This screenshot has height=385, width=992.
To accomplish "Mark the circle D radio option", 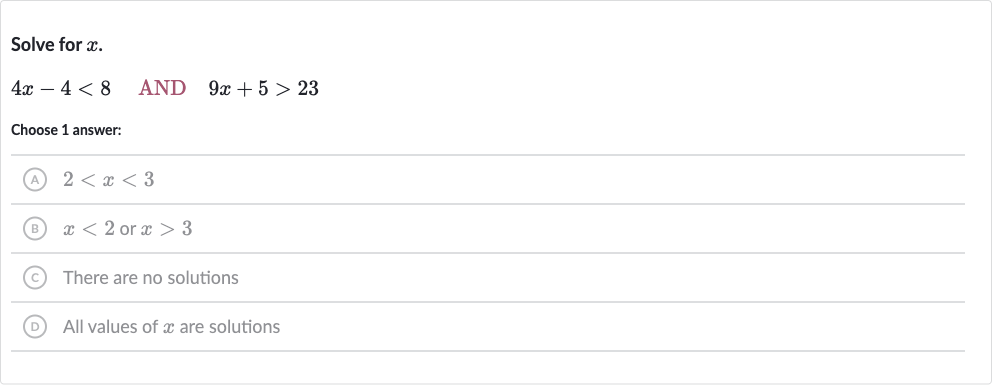I will click(35, 327).
